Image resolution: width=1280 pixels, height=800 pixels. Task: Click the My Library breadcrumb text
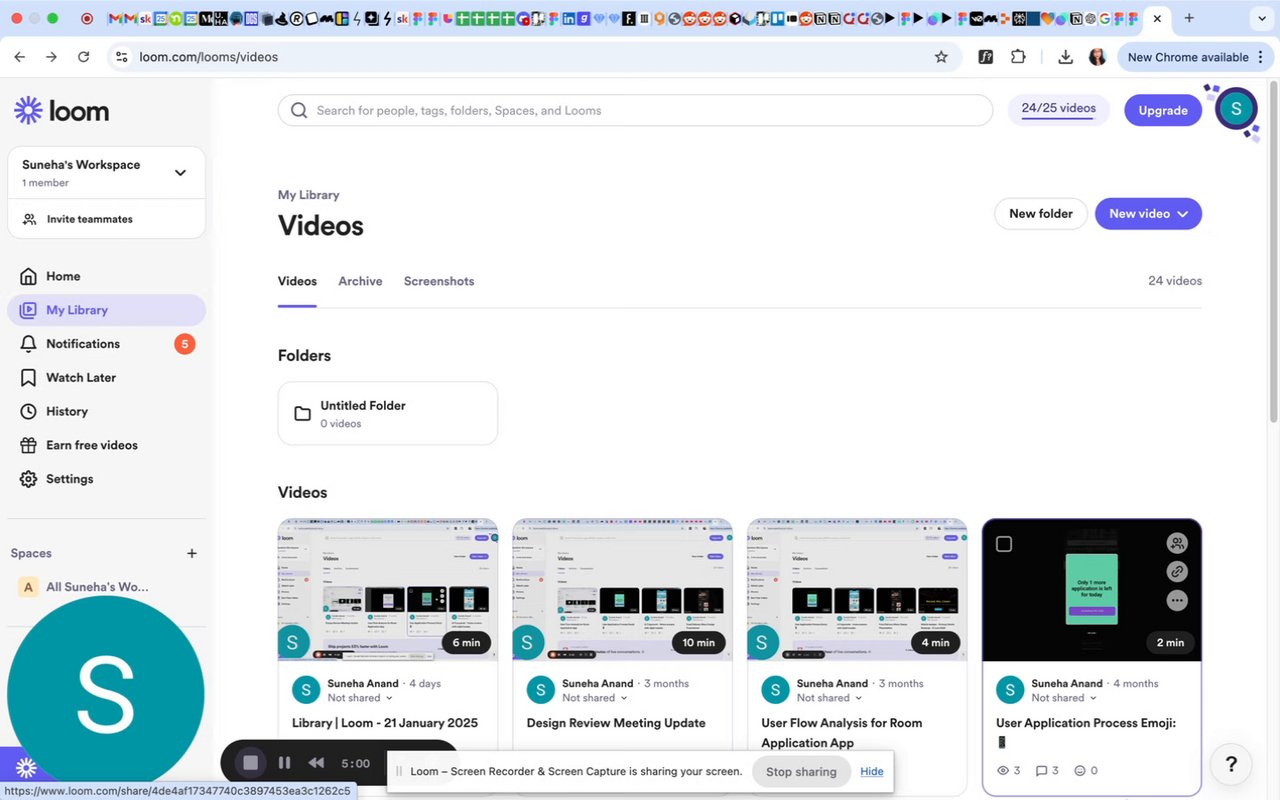tap(309, 195)
